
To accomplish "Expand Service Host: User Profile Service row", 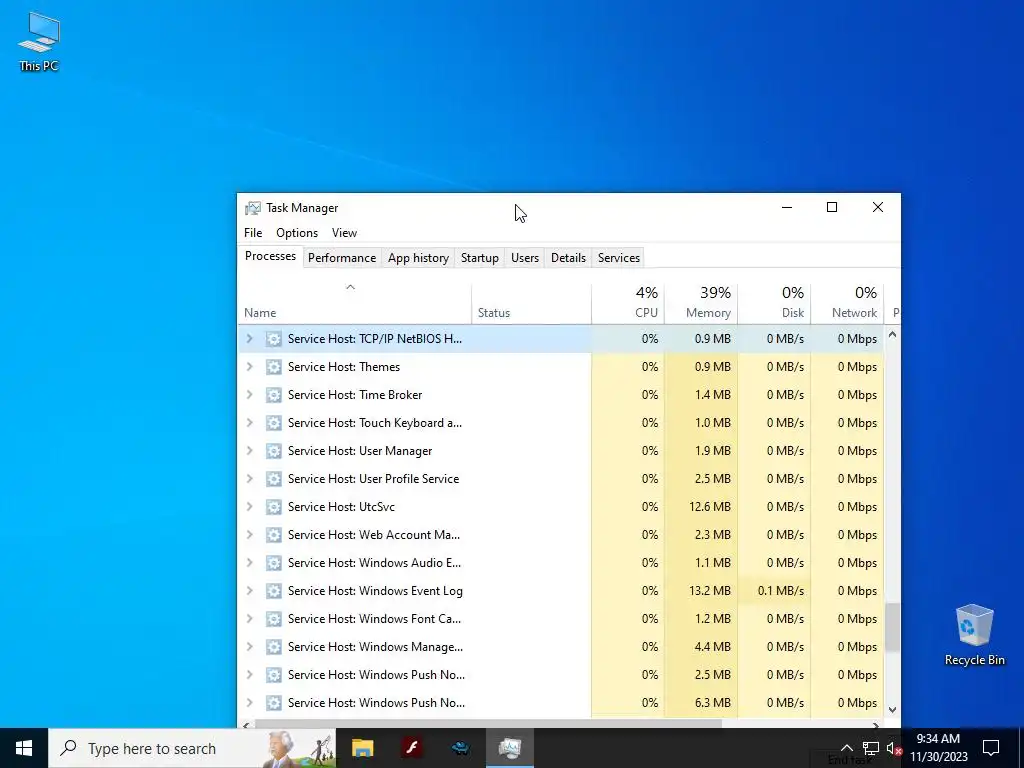I will (249, 479).
